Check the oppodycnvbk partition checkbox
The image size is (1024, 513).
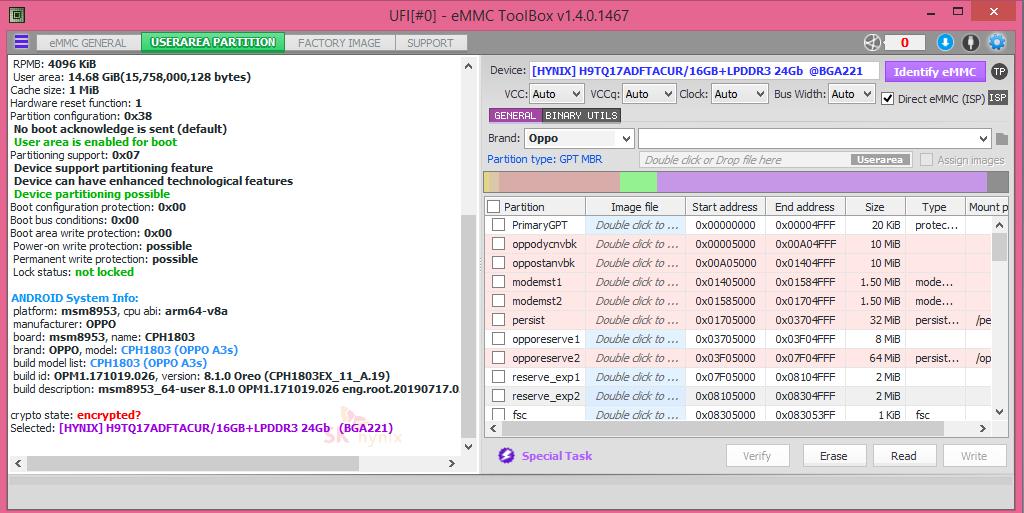tap(498, 243)
